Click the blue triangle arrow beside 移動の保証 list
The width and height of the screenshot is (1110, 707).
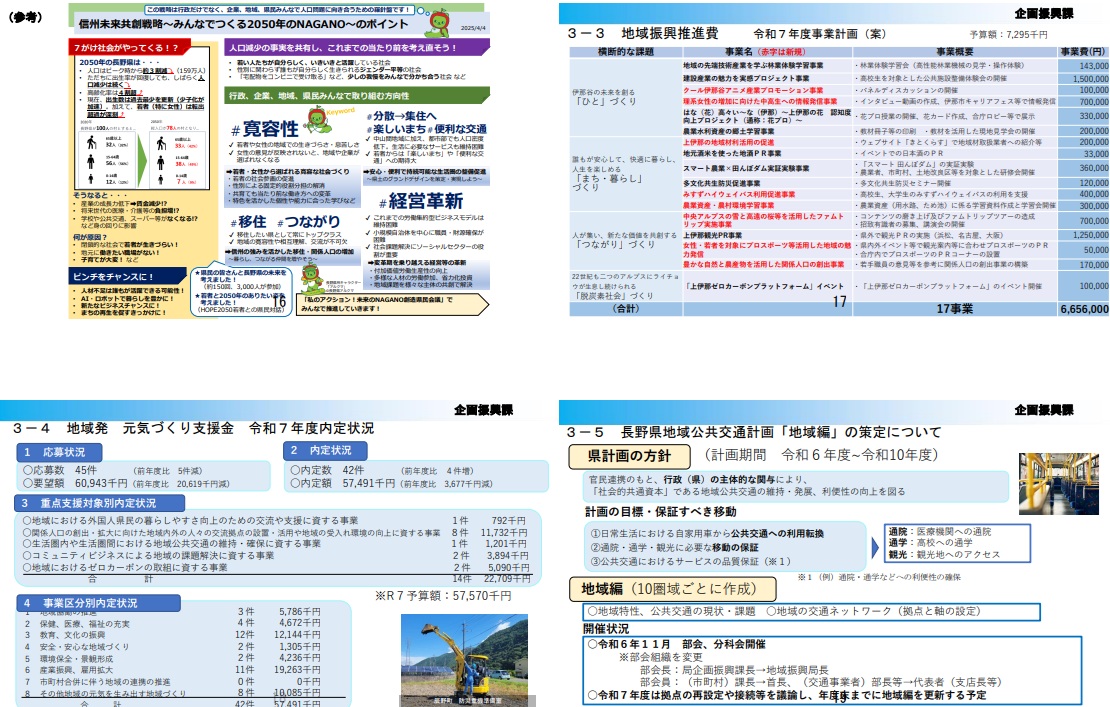875,548
